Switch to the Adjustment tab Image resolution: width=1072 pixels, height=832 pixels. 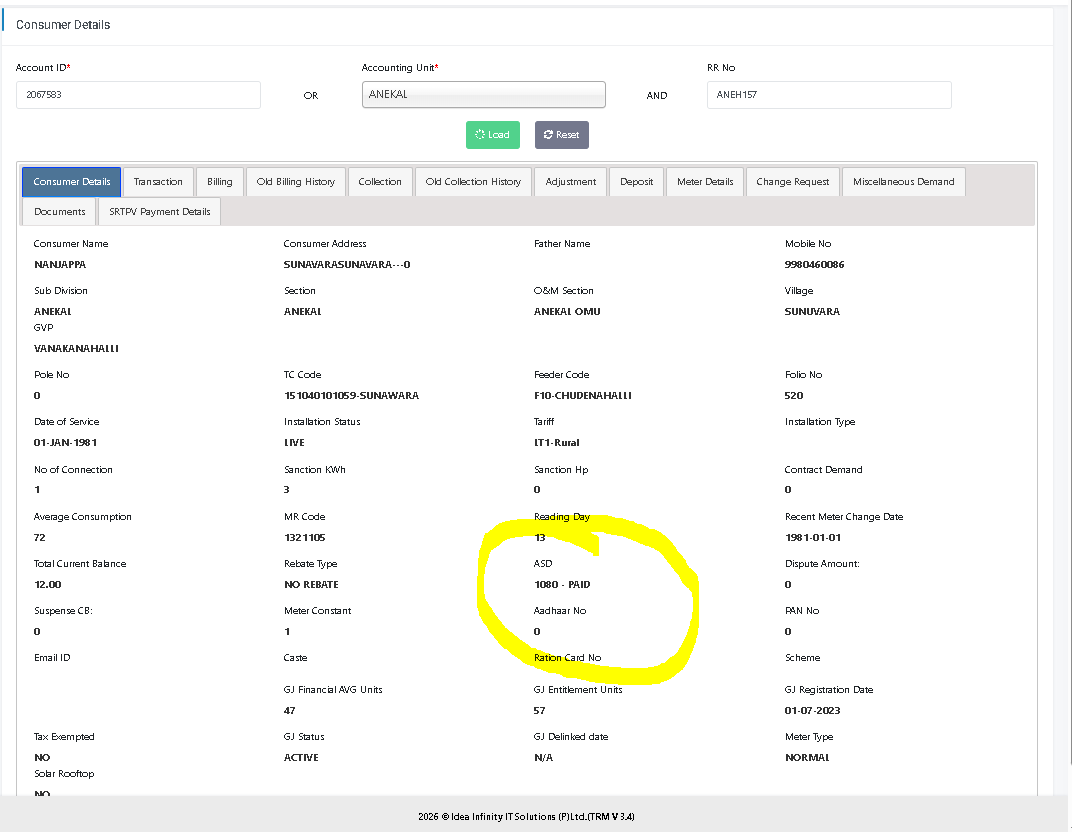click(x=571, y=182)
